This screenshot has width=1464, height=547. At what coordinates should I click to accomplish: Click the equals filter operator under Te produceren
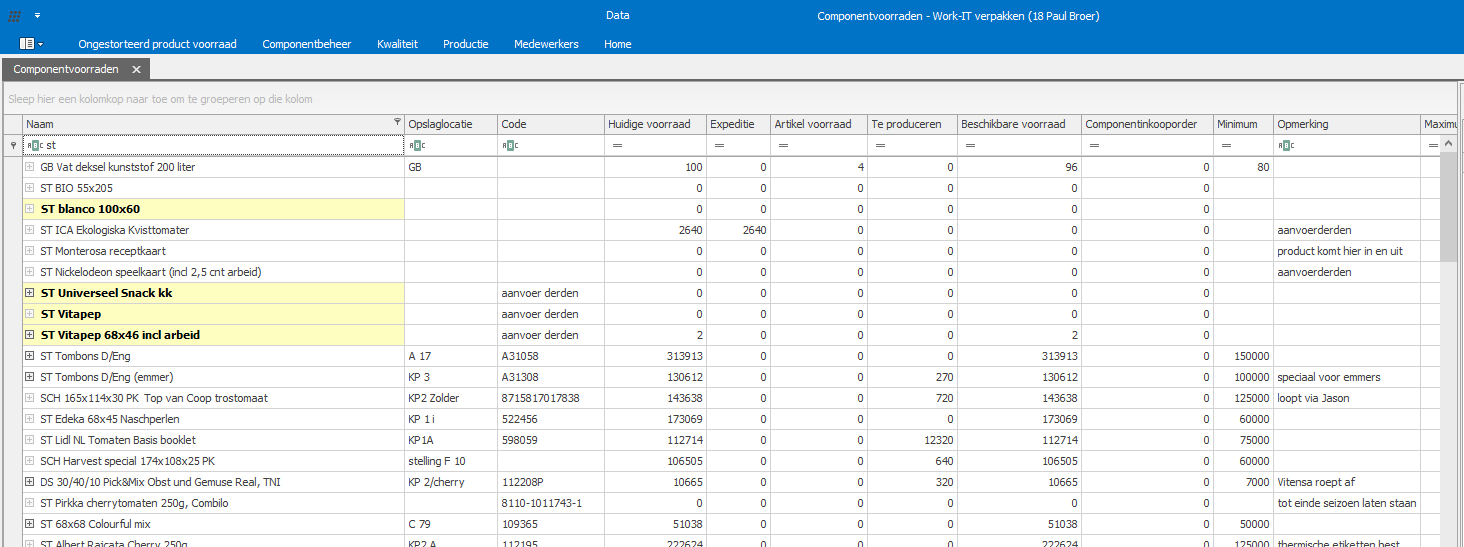[x=879, y=146]
